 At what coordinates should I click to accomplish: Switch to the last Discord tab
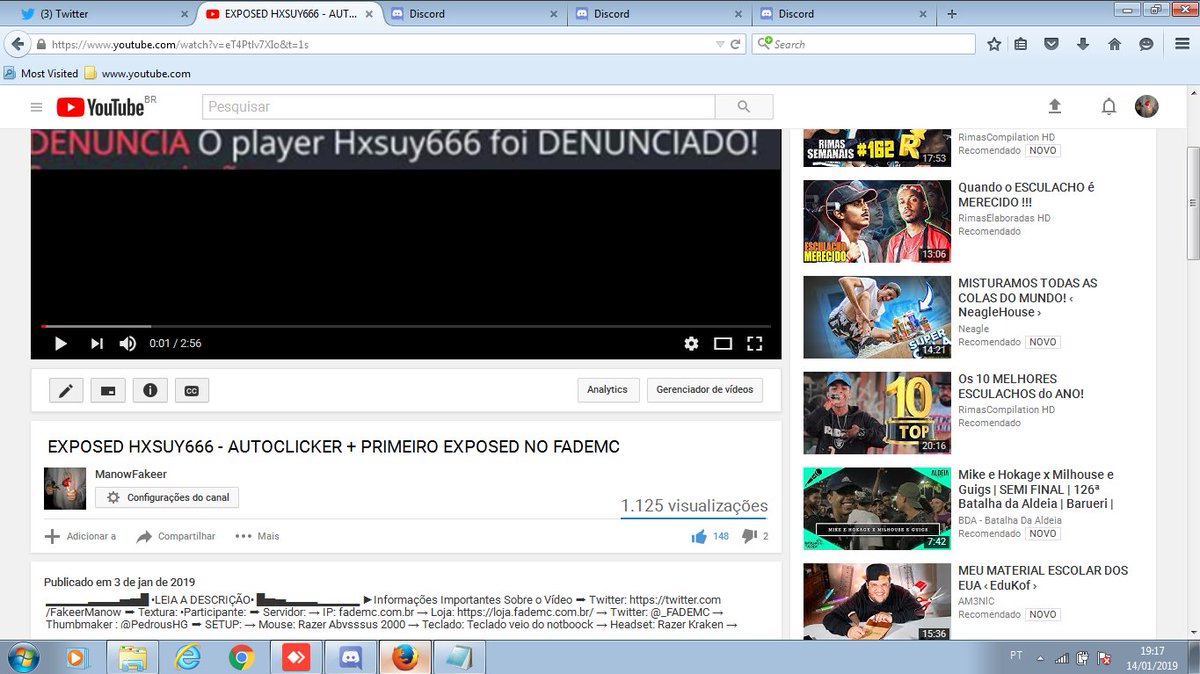click(x=844, y=14)
